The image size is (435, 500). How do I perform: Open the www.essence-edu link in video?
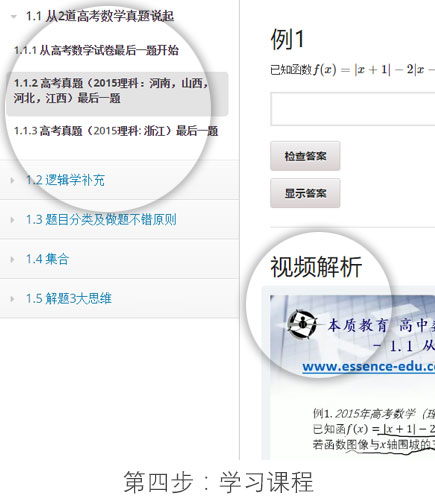pyautogui.click(x=369, y=366)
